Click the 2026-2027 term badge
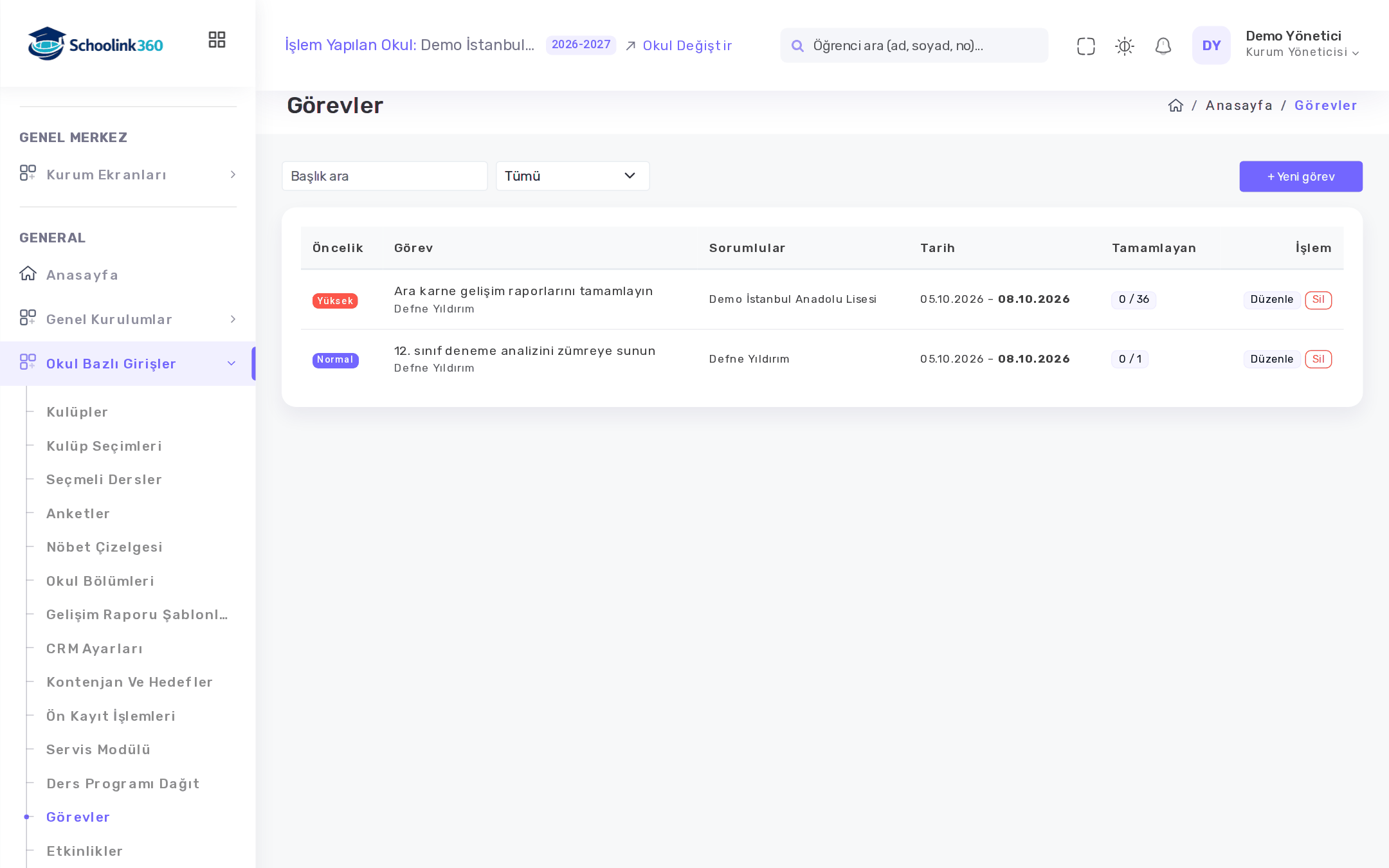Viewport: 1389px width, 868px height. pos(581,45)
